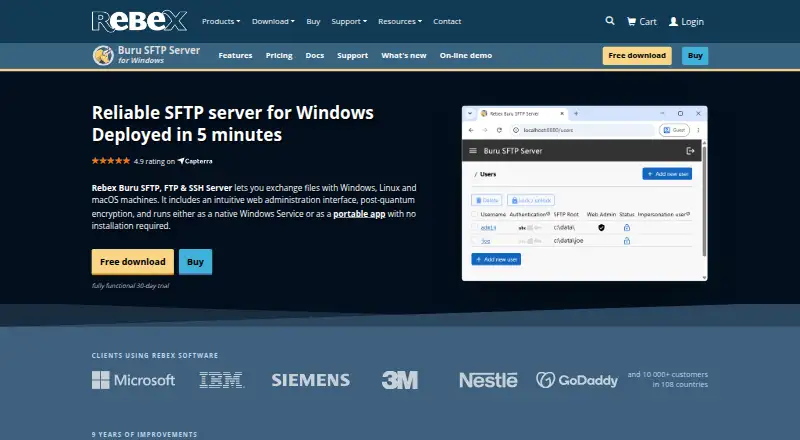Expand the Support menu in top navigation
This screenshot has width=800, height=440.
click(x=349, y=21)
